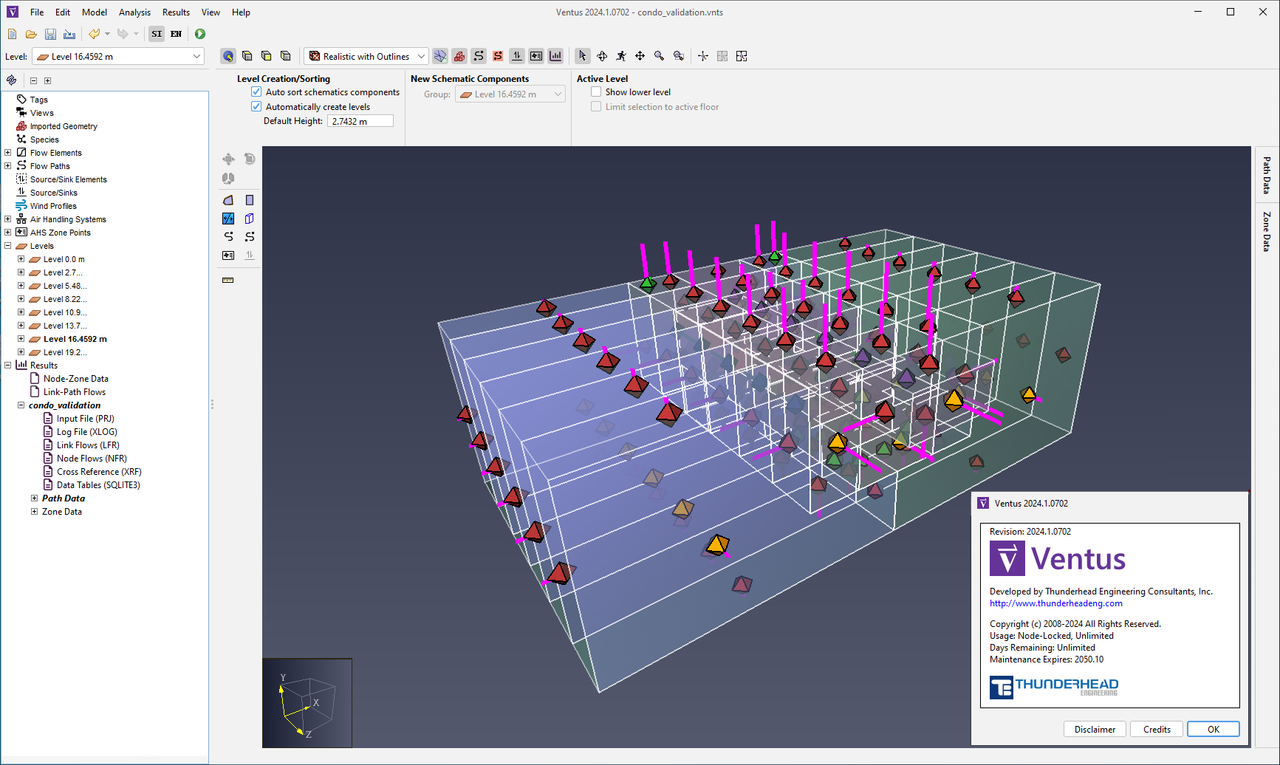This screenshot has width=1280, height=765.
Task: Click the expand all tree icon
Action: coord(47,81)
